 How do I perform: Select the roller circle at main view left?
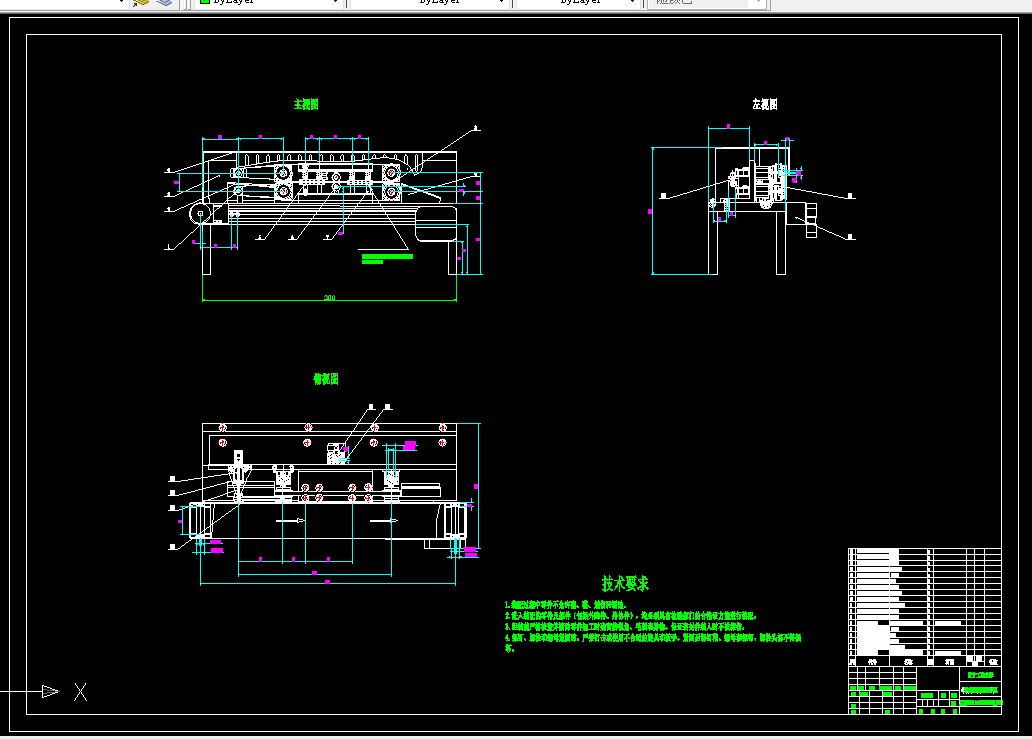pyautogui.click(x=200, y=213)
